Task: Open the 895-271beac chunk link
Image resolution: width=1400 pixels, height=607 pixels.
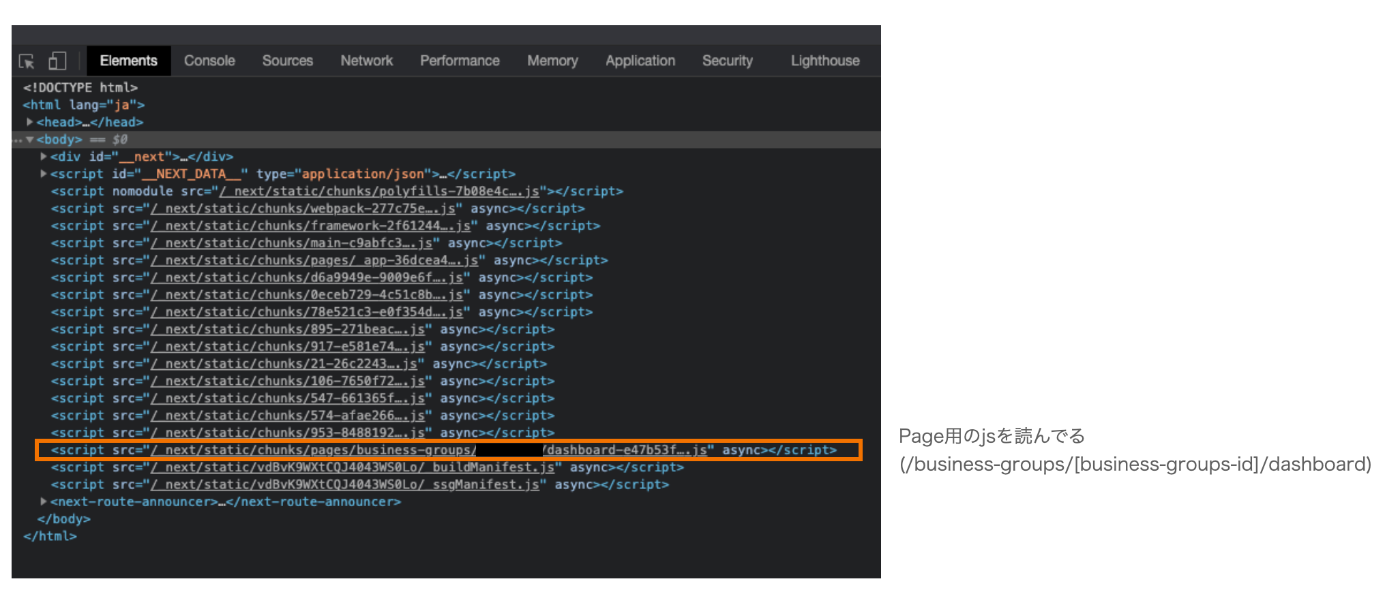Action: (x=288, y=329)
